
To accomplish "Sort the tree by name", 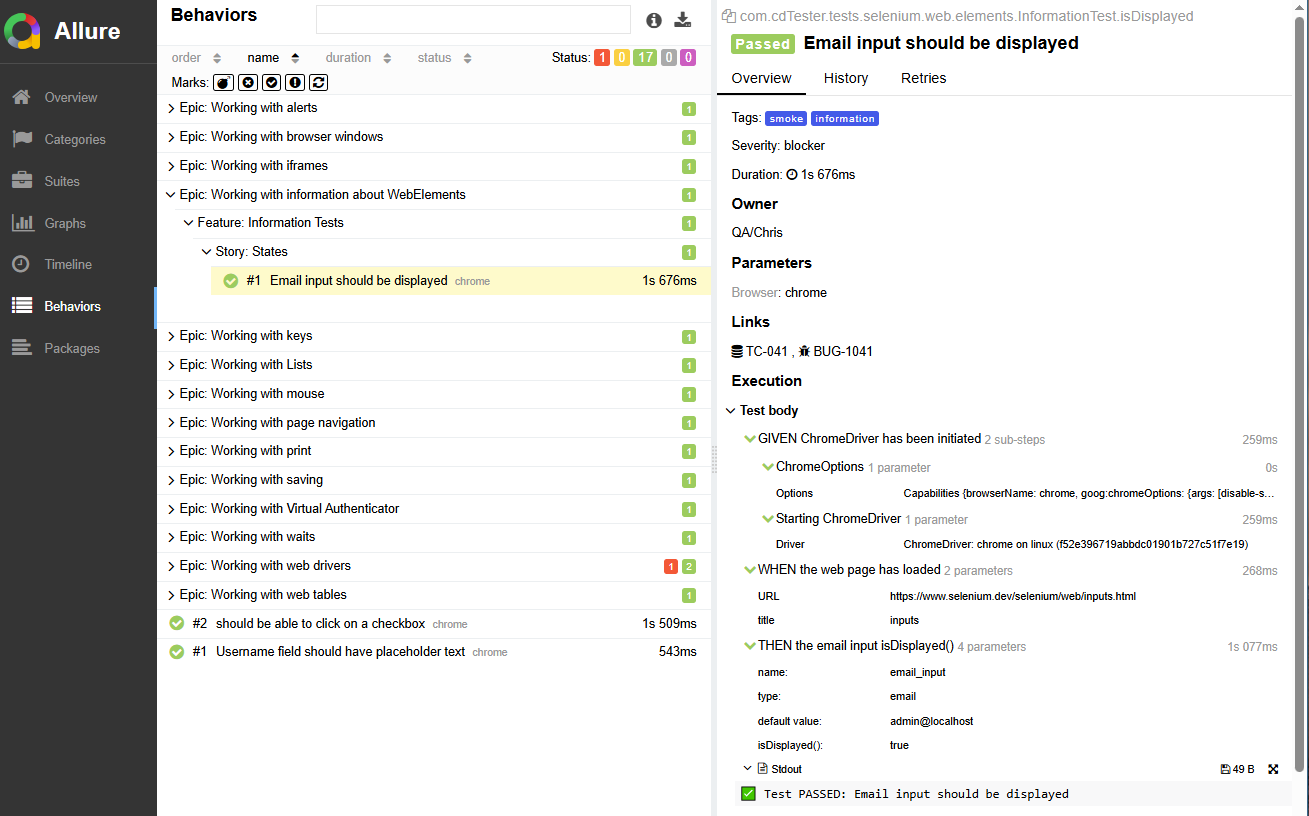I will coord(273,58).
